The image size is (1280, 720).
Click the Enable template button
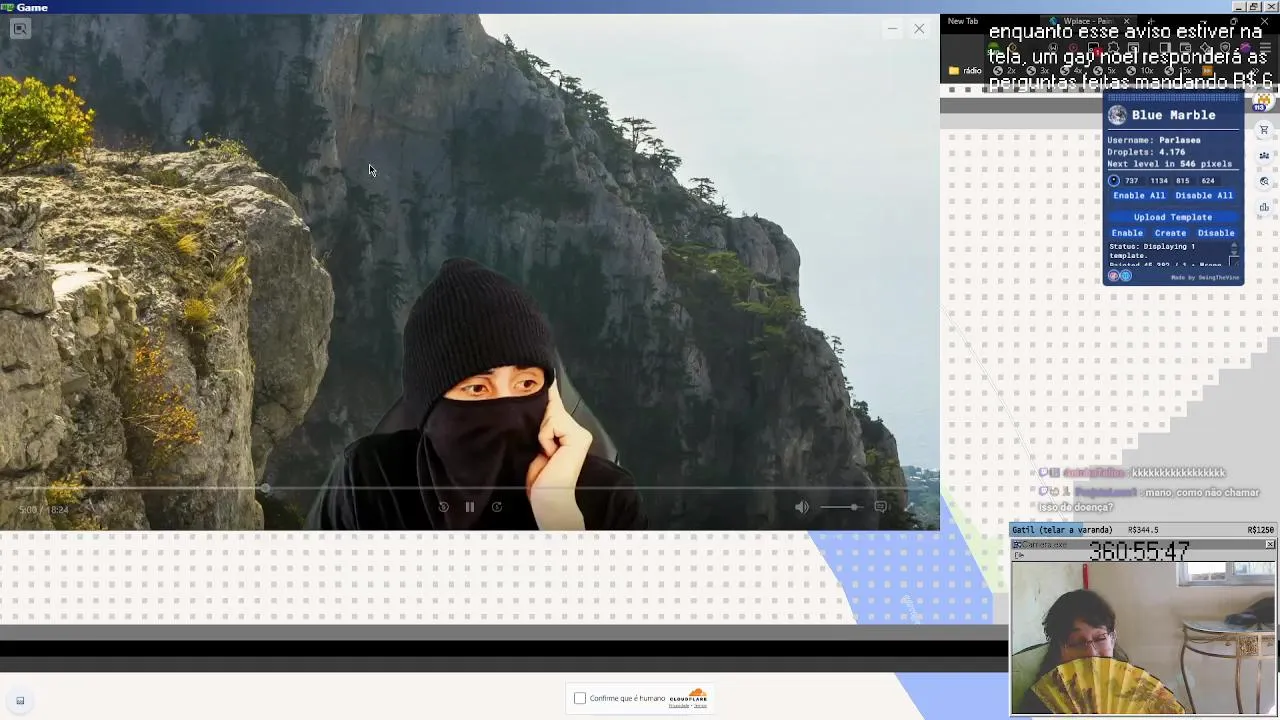pos(1127,233)
